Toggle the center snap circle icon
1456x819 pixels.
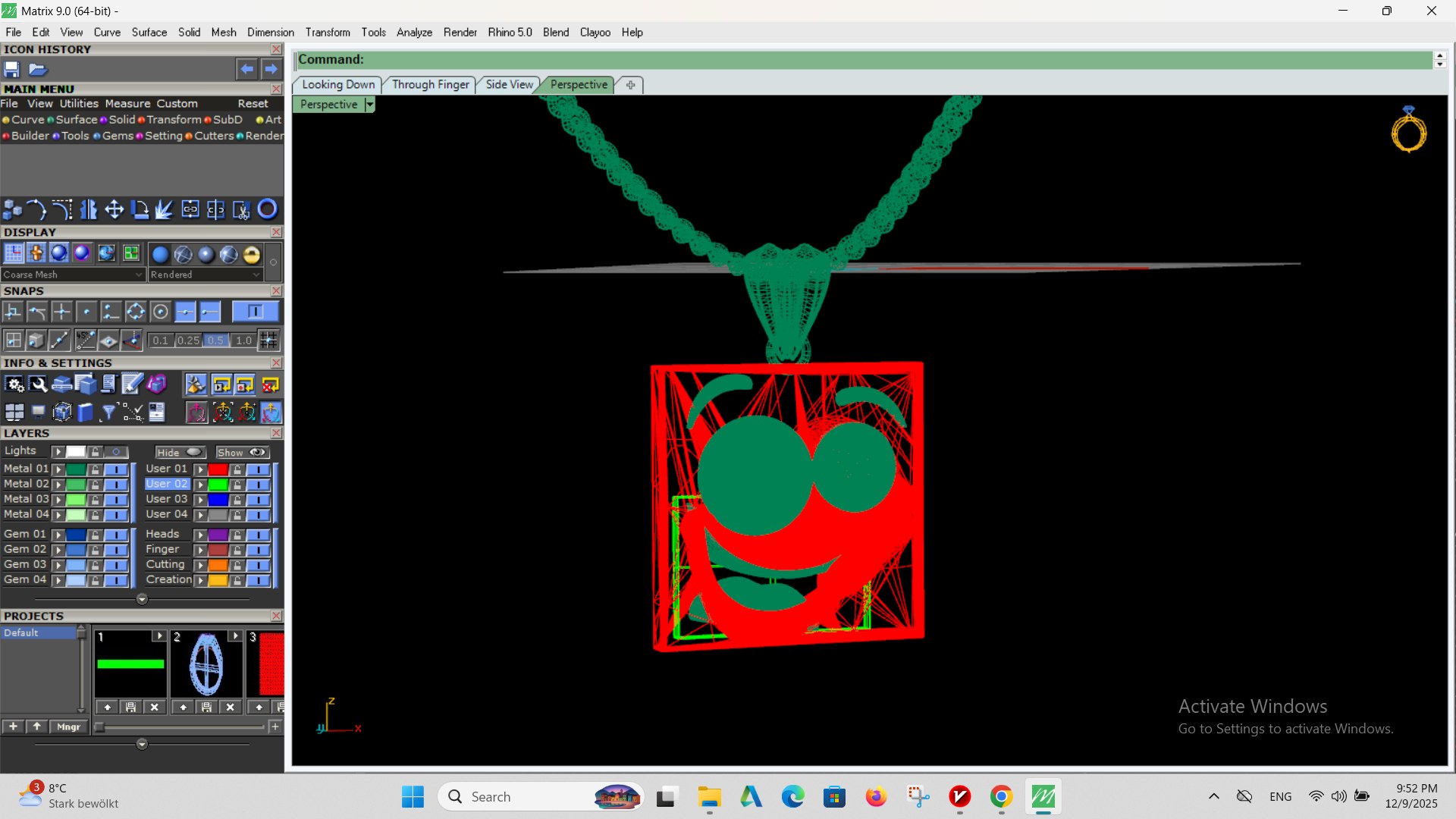coord(160,312)
